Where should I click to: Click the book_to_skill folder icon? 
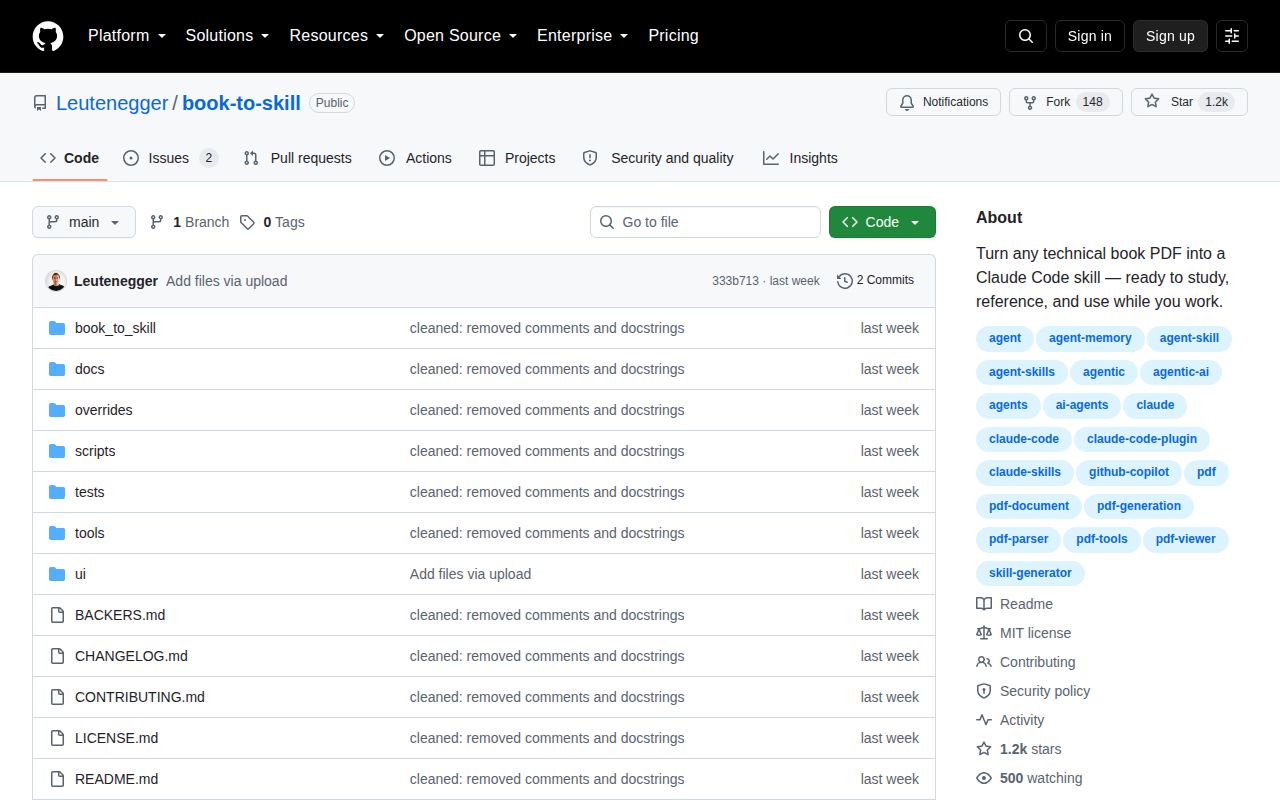pos(57,328)
